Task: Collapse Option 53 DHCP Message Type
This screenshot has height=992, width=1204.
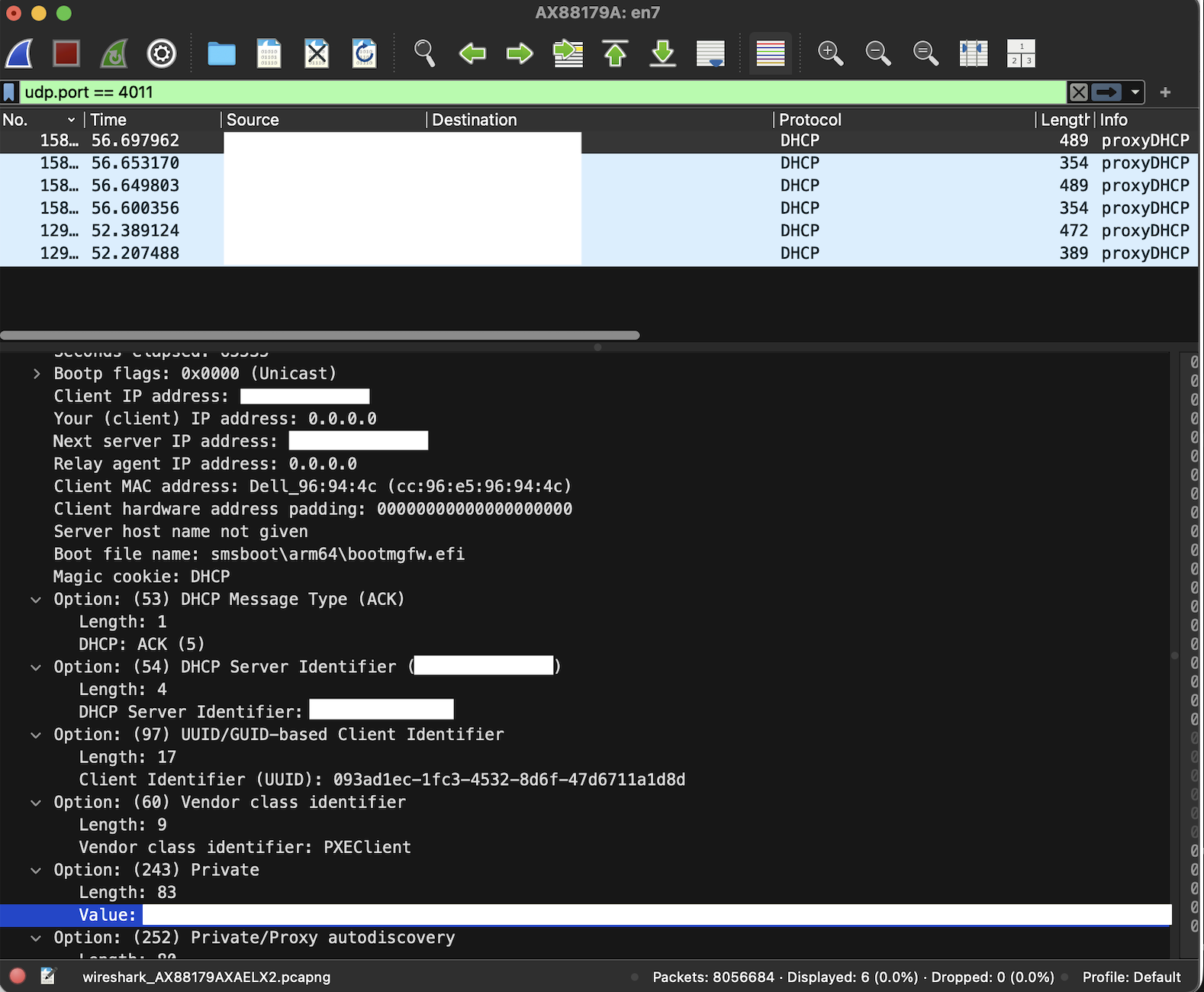Action: 36,600
